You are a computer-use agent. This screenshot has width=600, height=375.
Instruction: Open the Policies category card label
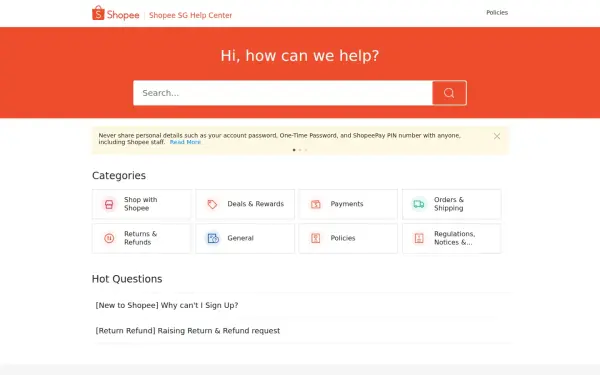tap(343, 238)
